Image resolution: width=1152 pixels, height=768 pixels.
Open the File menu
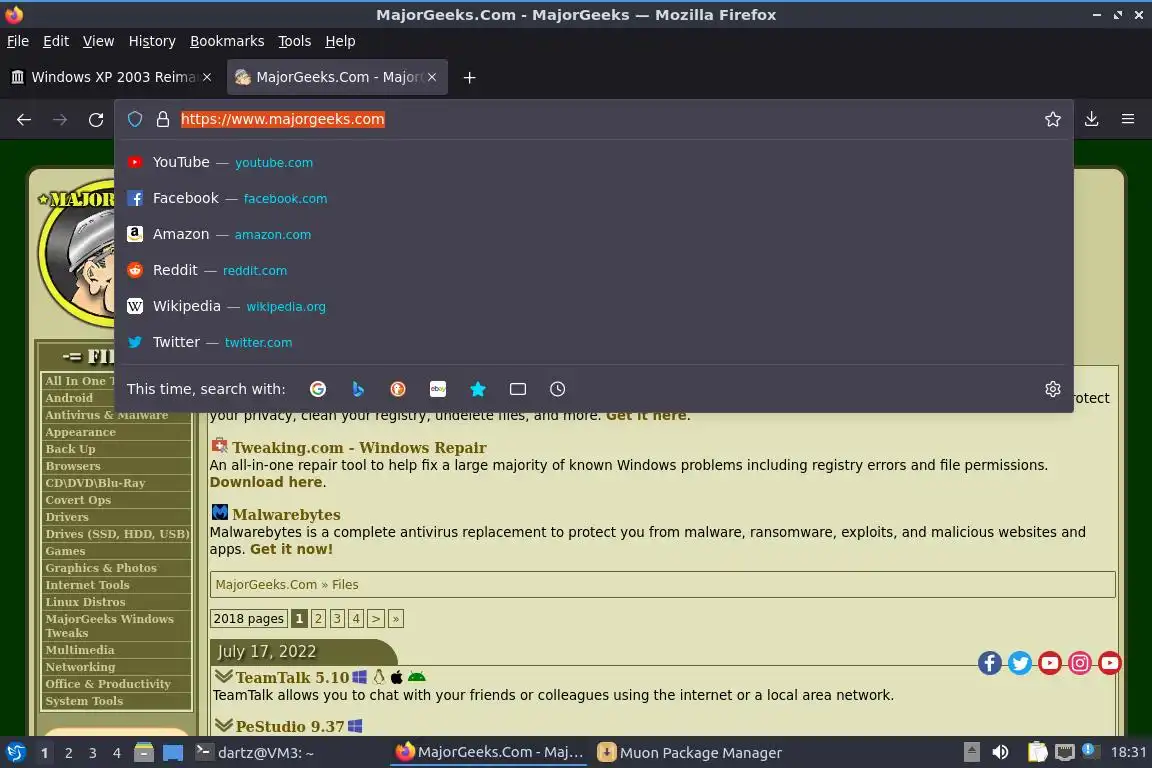[x=18, y=41]
